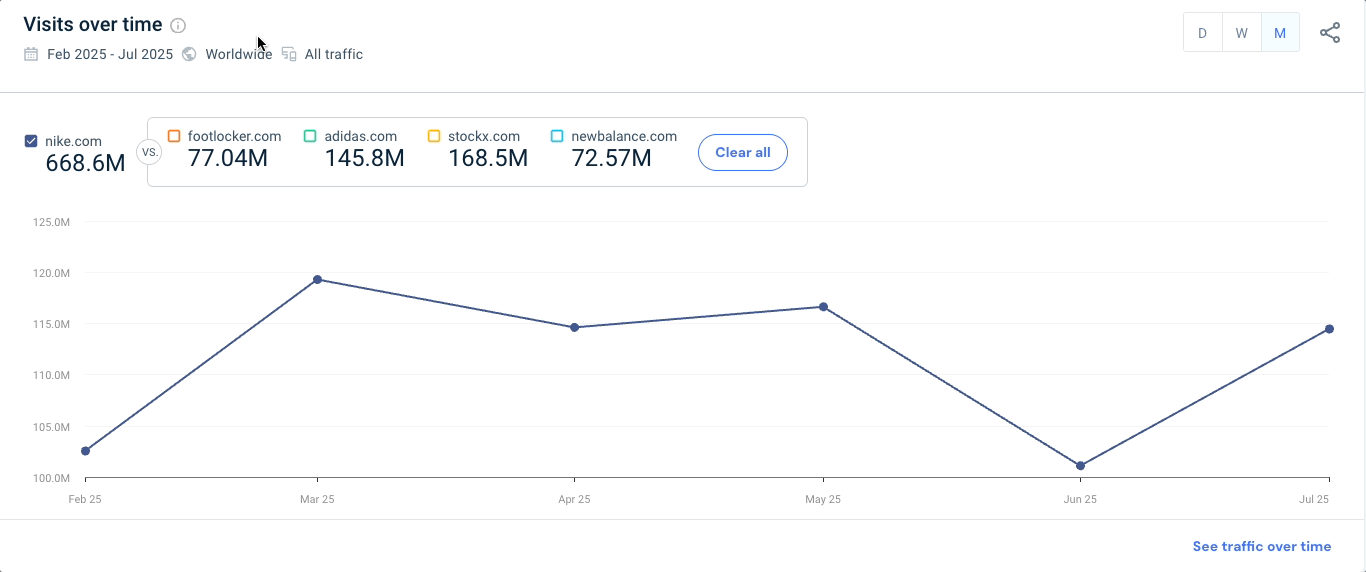Click the footlocker.com 77.04M value
1366x572 pixels.
coord(228,158)
